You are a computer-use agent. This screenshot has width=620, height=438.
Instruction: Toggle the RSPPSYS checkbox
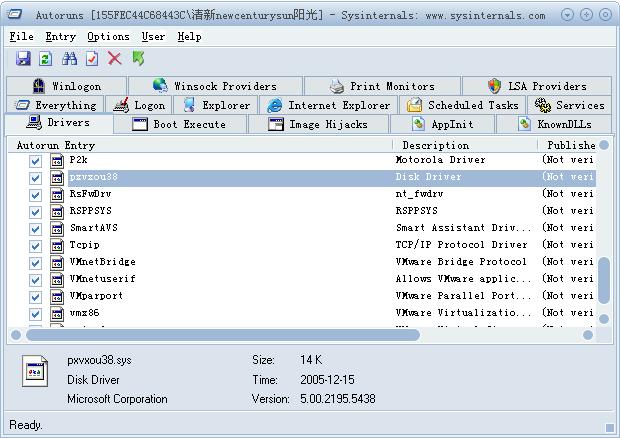pos(35,212)
